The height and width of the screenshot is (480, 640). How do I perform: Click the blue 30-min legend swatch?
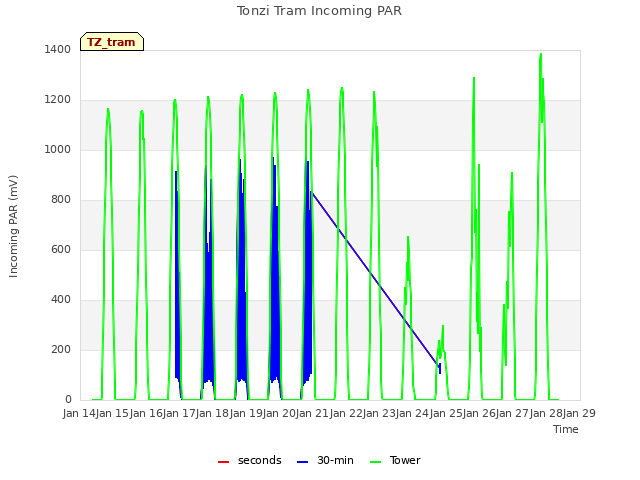pos(302,462)
